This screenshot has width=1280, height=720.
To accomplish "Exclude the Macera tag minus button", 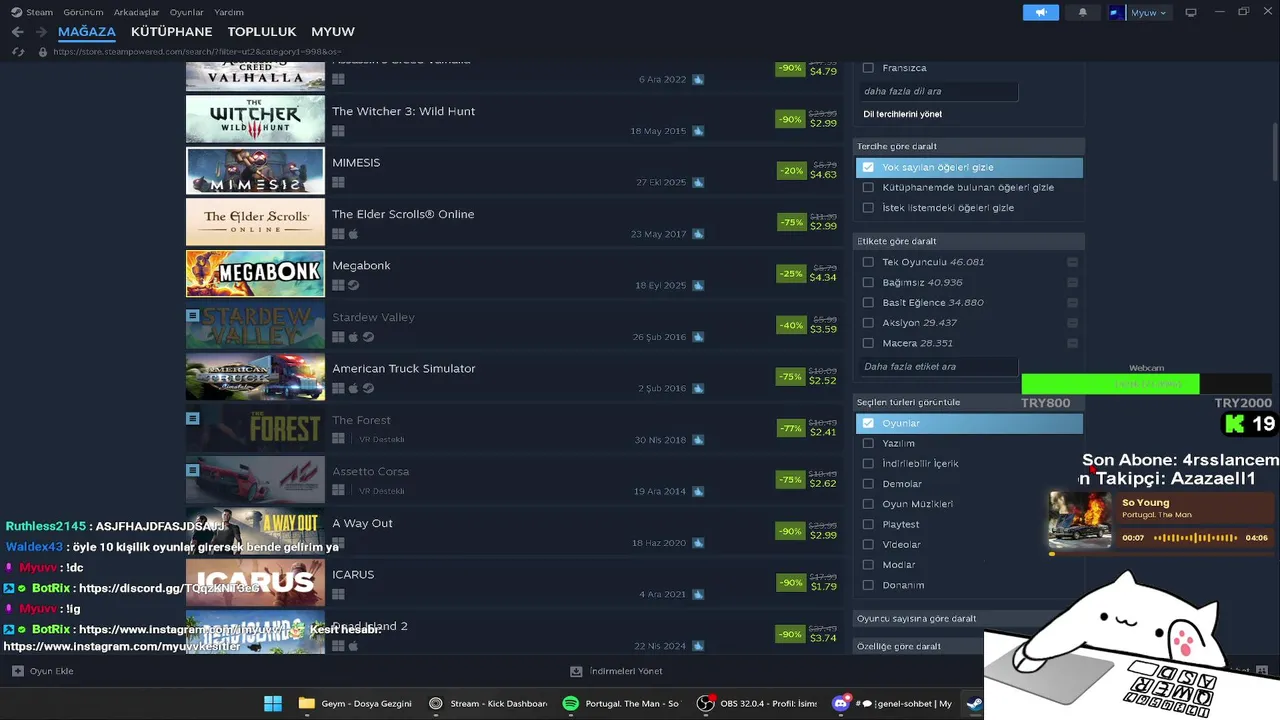I will [x=1072, y=343].
